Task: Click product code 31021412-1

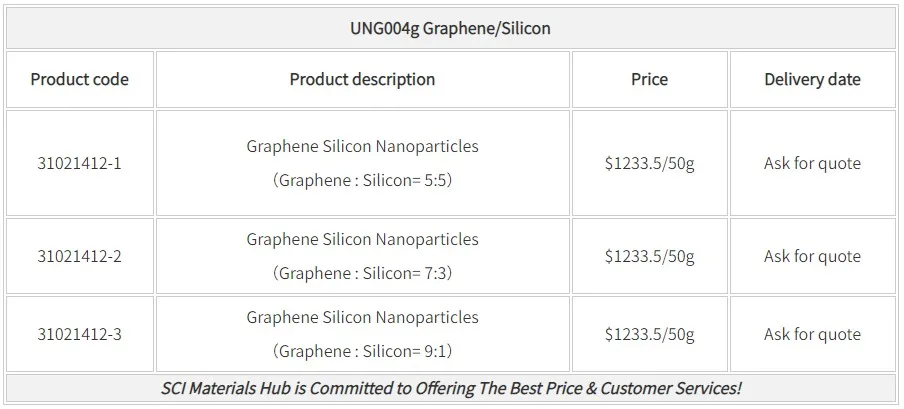Action: (x=80, y=163)
